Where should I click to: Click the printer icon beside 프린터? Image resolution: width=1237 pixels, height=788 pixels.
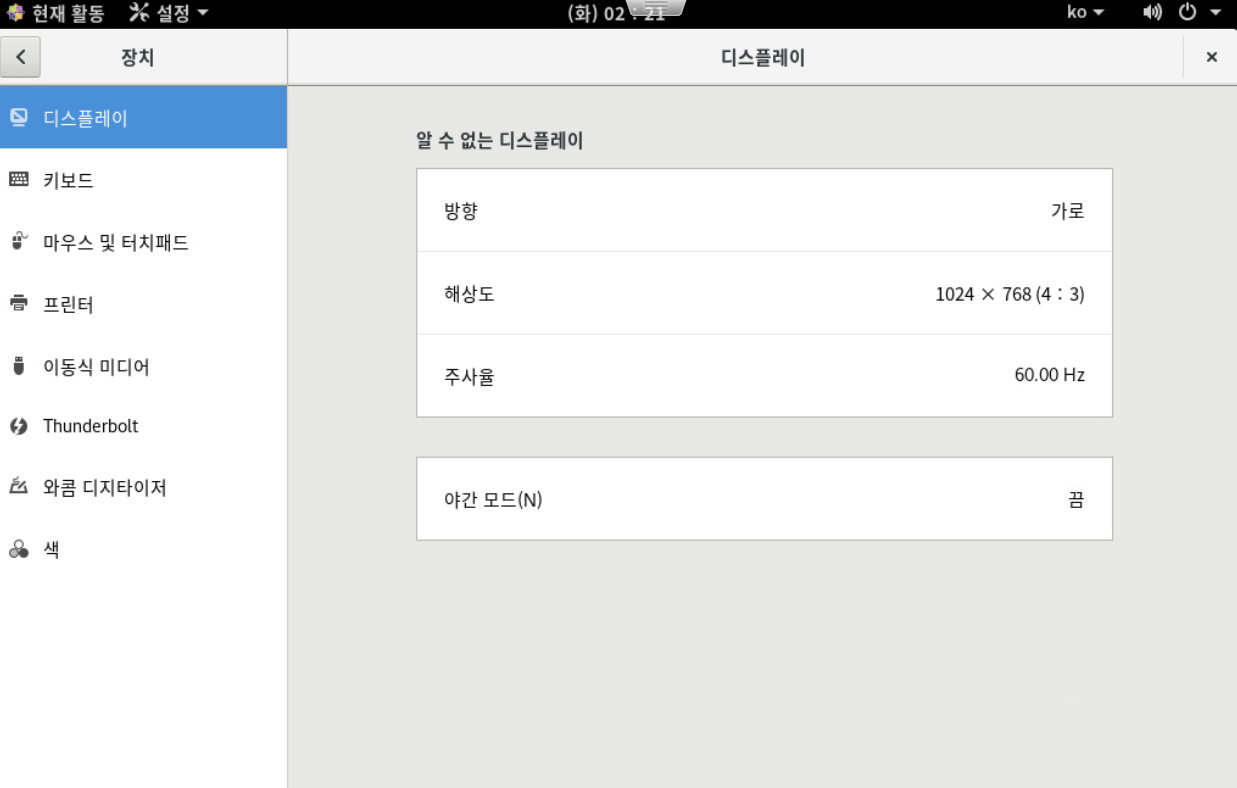tap(19, 304)
